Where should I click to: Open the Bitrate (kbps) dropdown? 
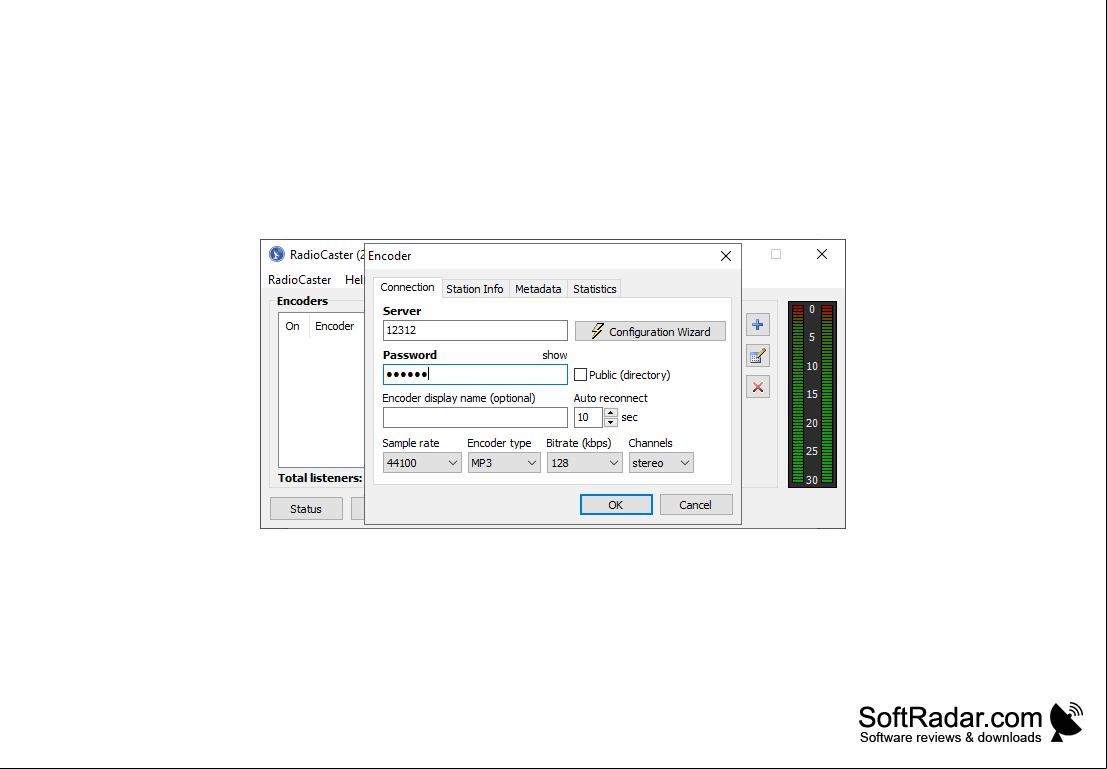[585, 463]
